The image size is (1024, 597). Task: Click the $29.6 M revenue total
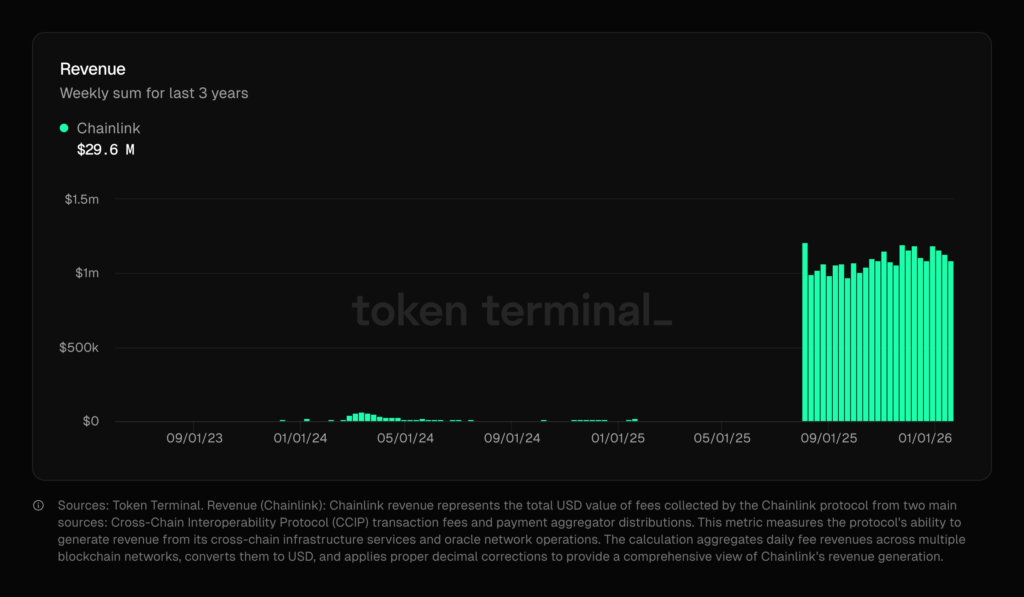click(106, 150)
